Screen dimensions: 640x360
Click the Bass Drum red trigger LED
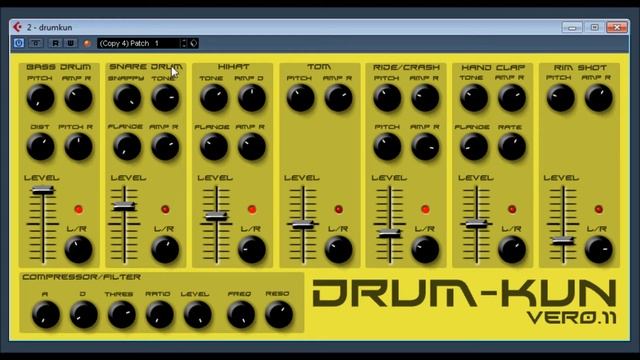click(x=79, y=209)
